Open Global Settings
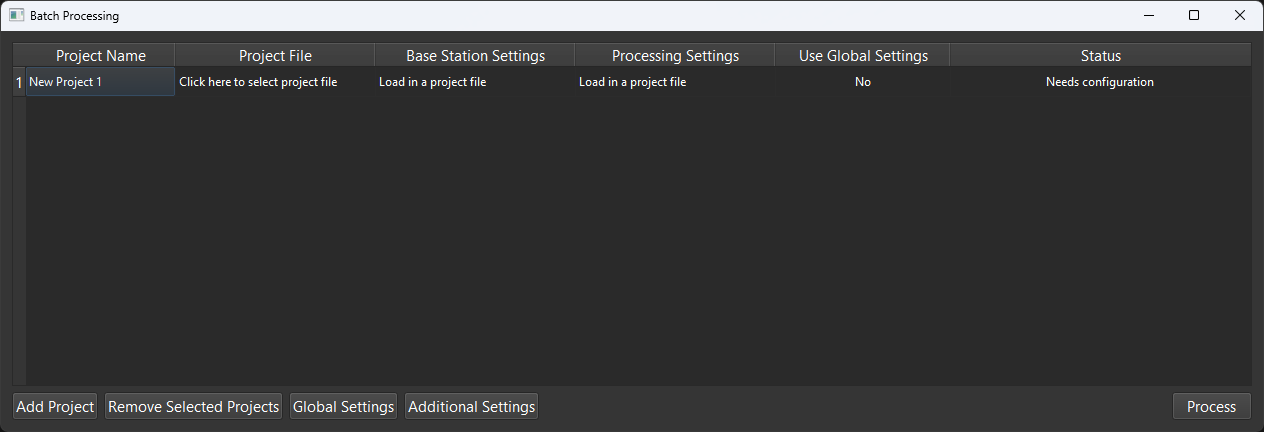The image size is (1264, 432). tap(343, 406)
